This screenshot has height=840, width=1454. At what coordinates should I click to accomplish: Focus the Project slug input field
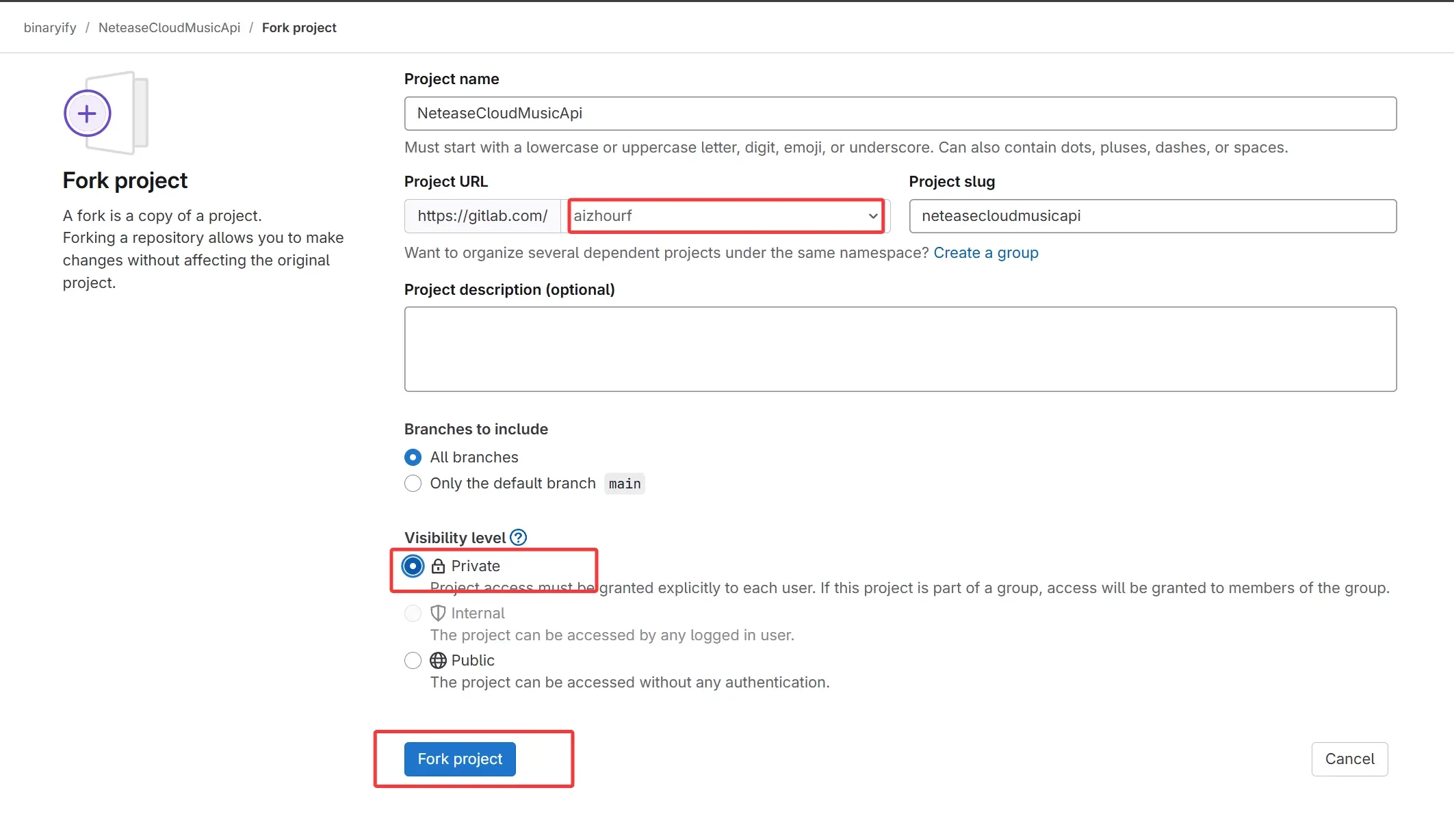click(x=1152, y=216)
